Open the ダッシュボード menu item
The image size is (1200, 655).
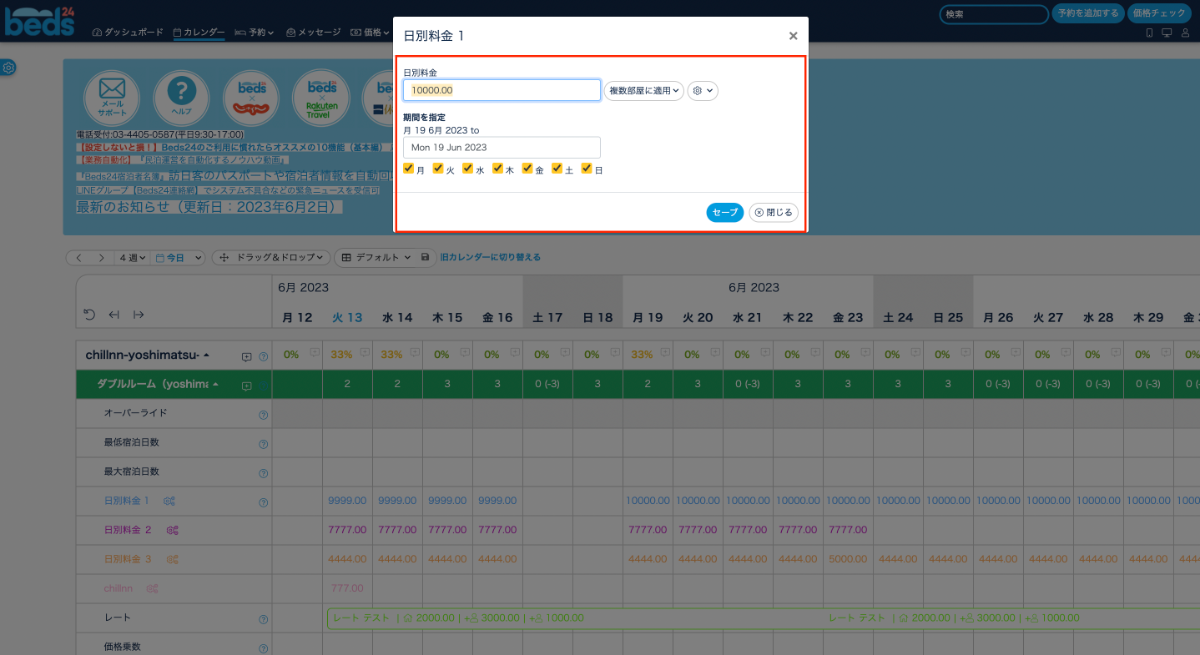pyautogui.click(x=128, y=32)
